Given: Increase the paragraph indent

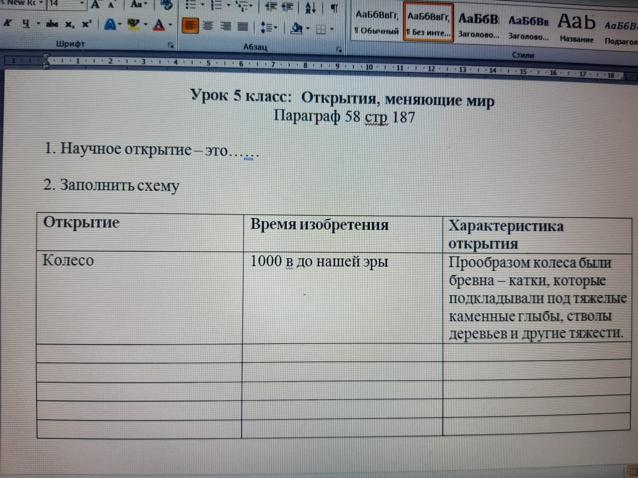Looking at the screenshot, I should 287,7.
